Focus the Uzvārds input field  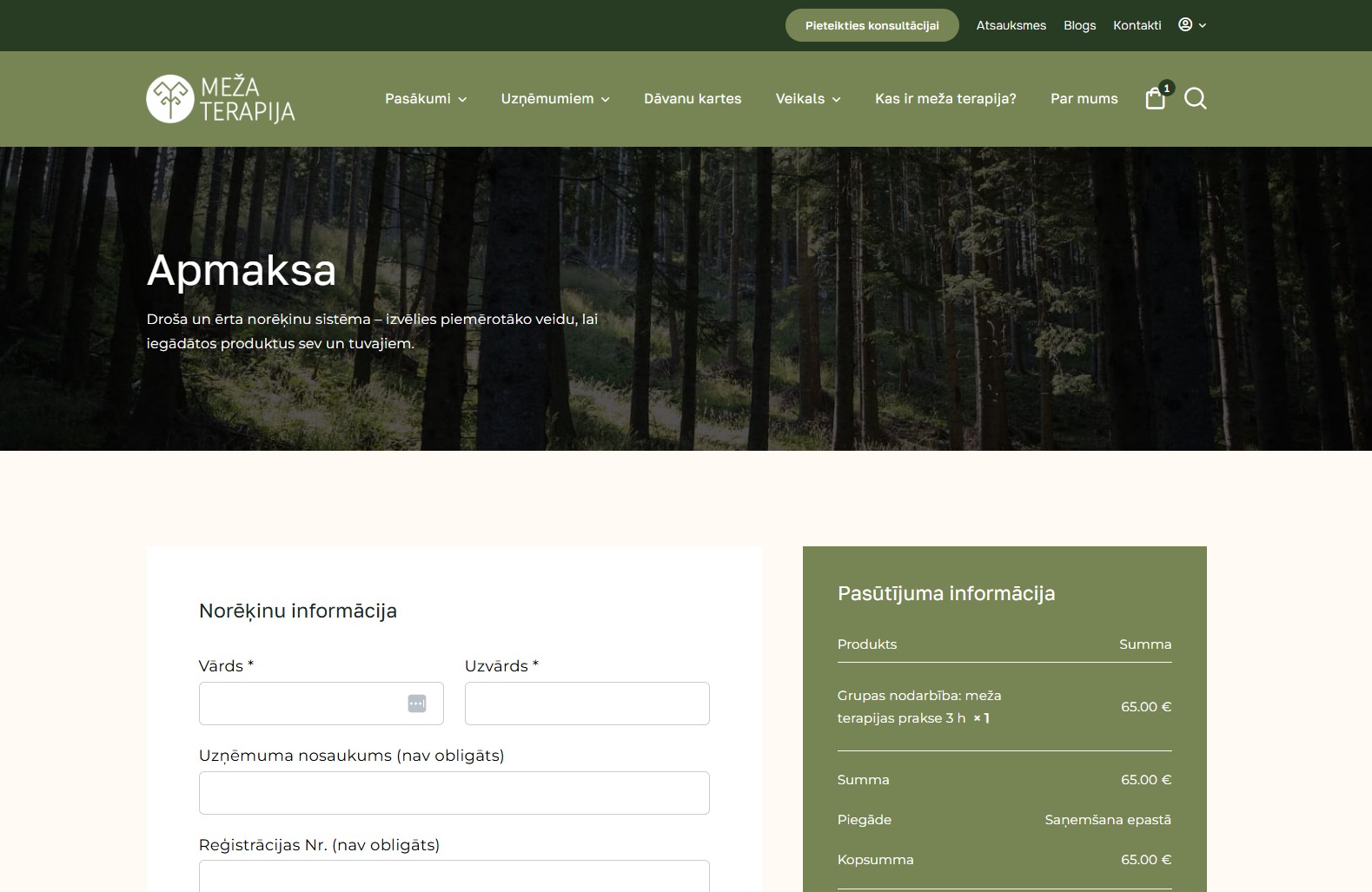click(587, 704)
